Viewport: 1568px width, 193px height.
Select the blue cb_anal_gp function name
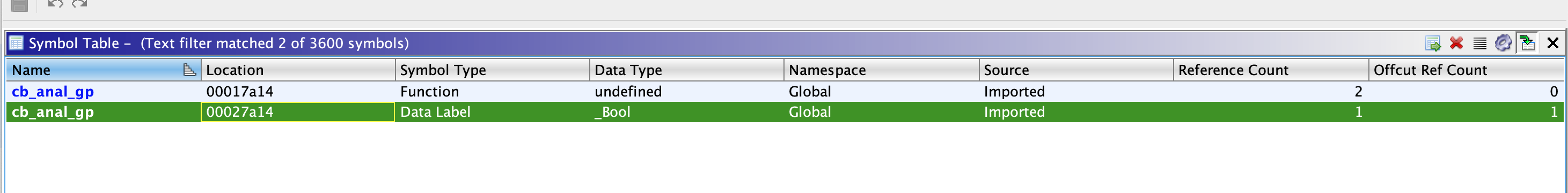pos(53,92)
